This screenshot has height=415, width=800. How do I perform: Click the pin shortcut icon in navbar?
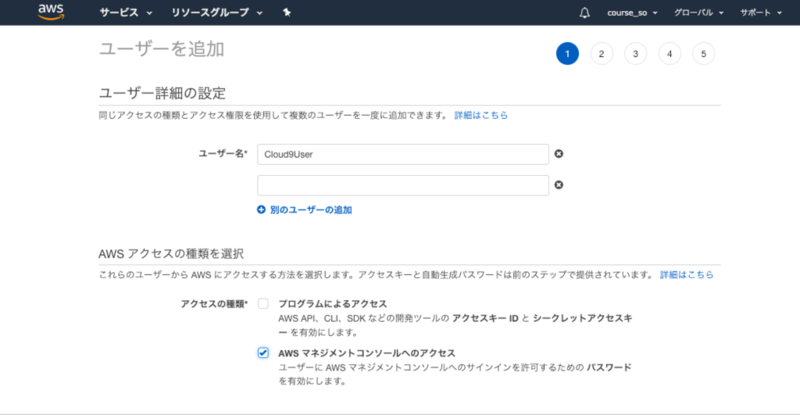click(287, 12)
